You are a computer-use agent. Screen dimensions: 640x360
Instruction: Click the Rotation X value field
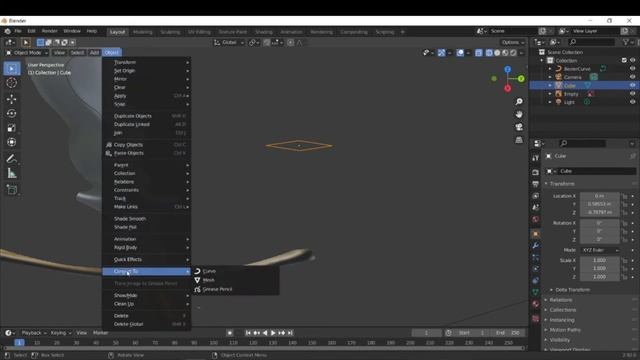point(600,223)
